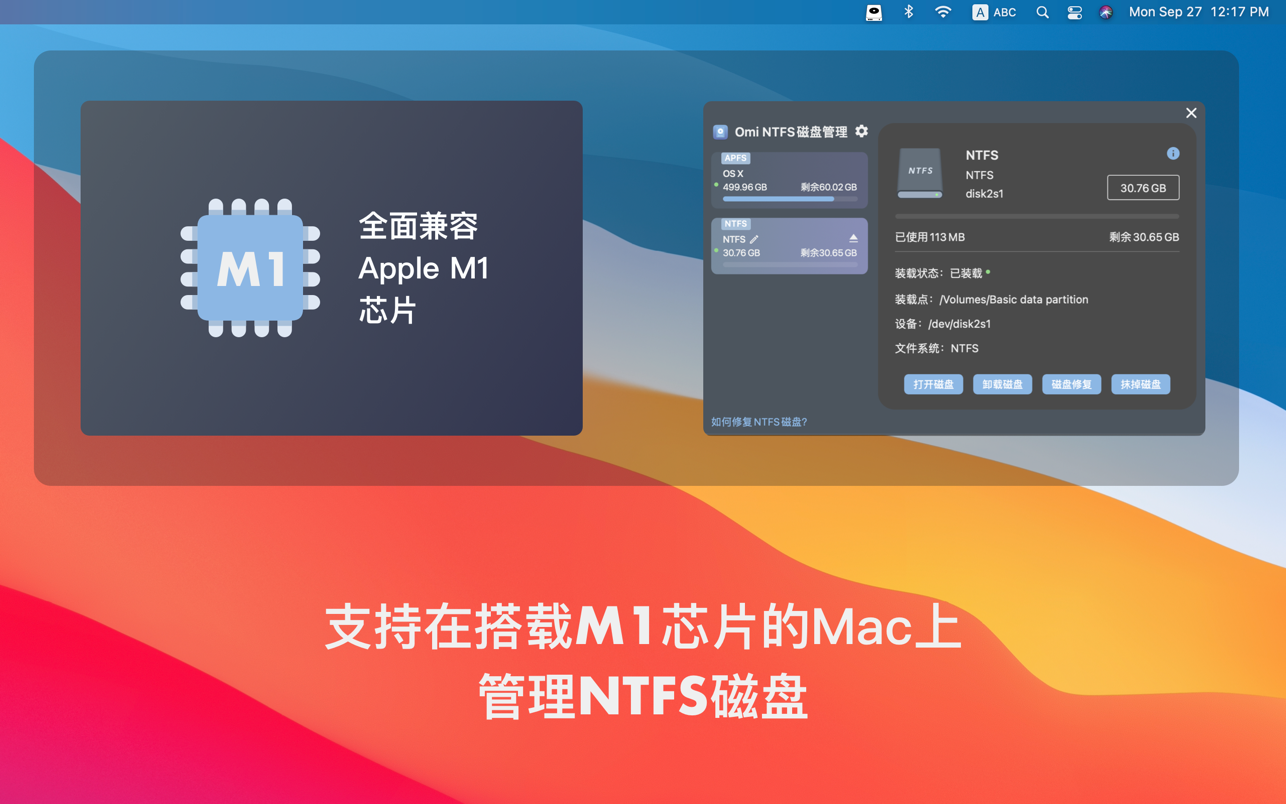Viewport: 1286px width, 804px height.
Task: Open 如何修复NTFS磁盘? link
Action: click(759, 422)
